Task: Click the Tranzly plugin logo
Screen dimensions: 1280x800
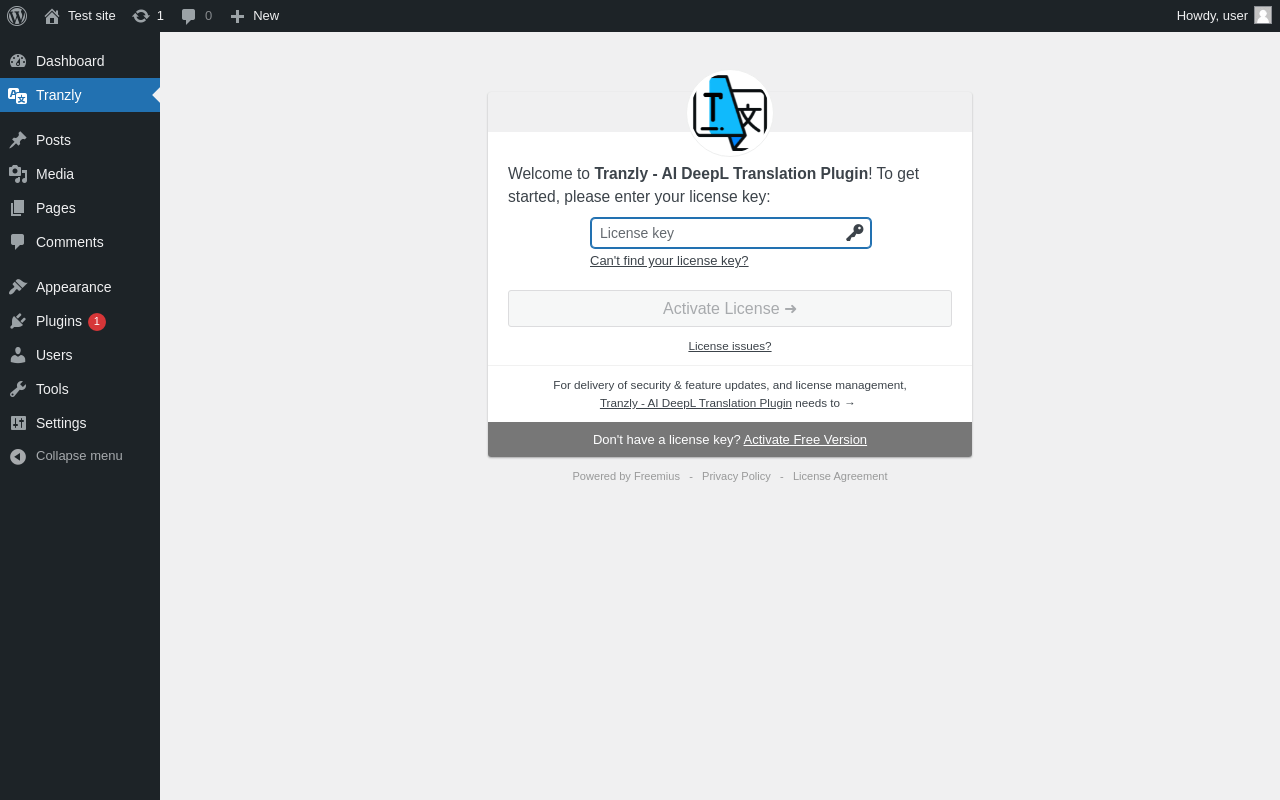Action: (x=730, y=113)
